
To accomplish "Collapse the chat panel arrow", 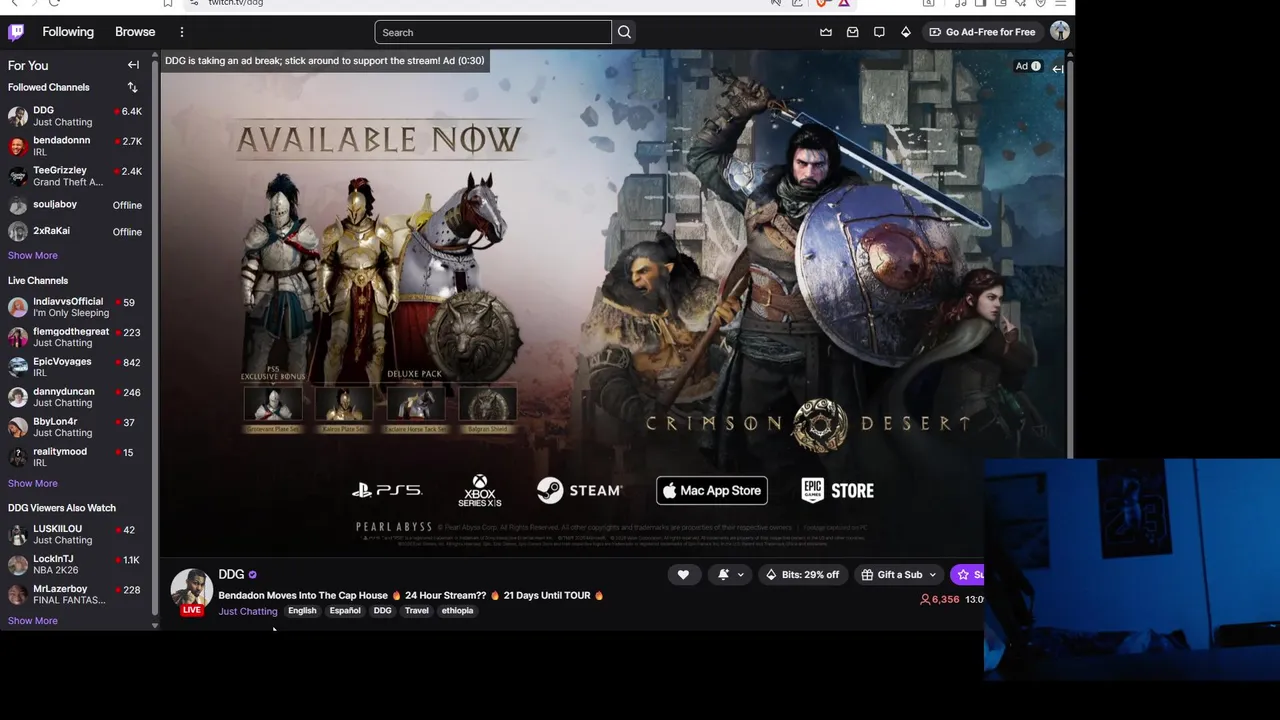I will point(1057,69).
